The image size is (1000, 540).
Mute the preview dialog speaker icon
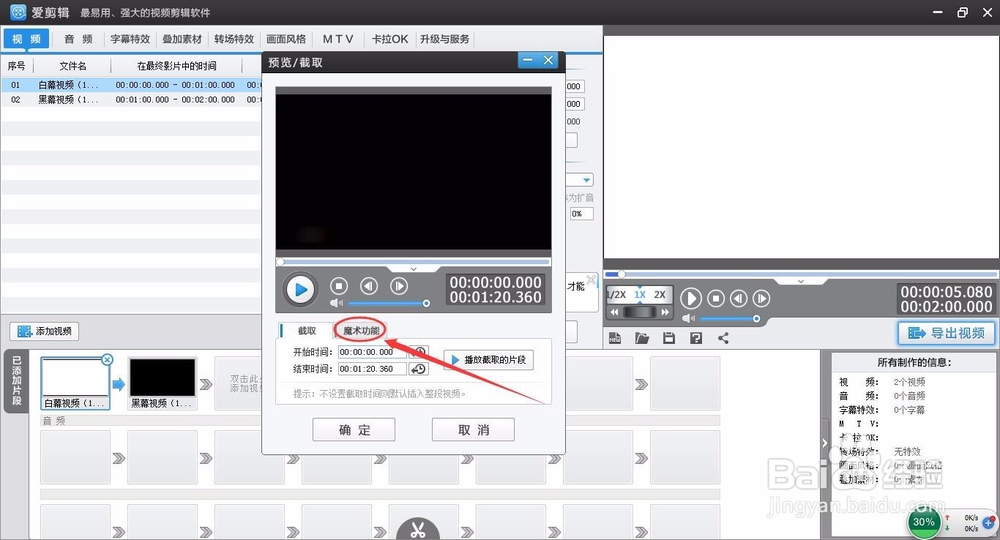pos(336,303)
